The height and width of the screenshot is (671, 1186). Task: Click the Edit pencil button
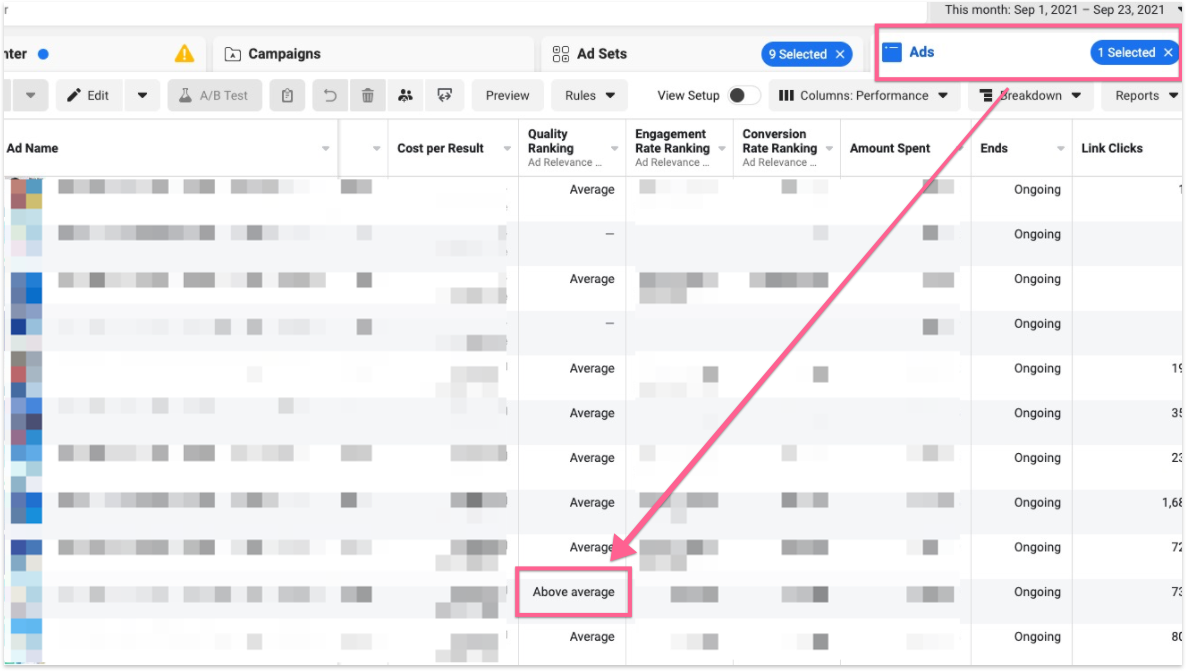[88, 96]
